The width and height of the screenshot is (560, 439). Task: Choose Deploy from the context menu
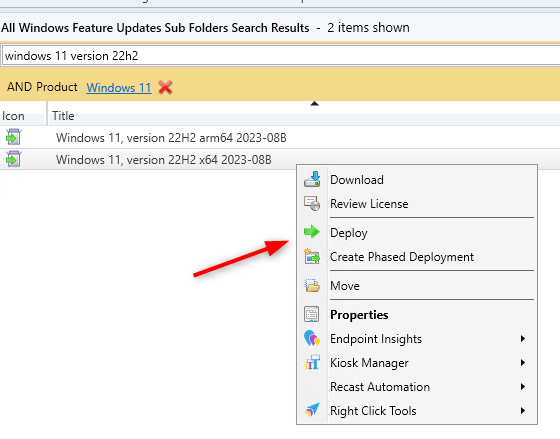[417, 233]
